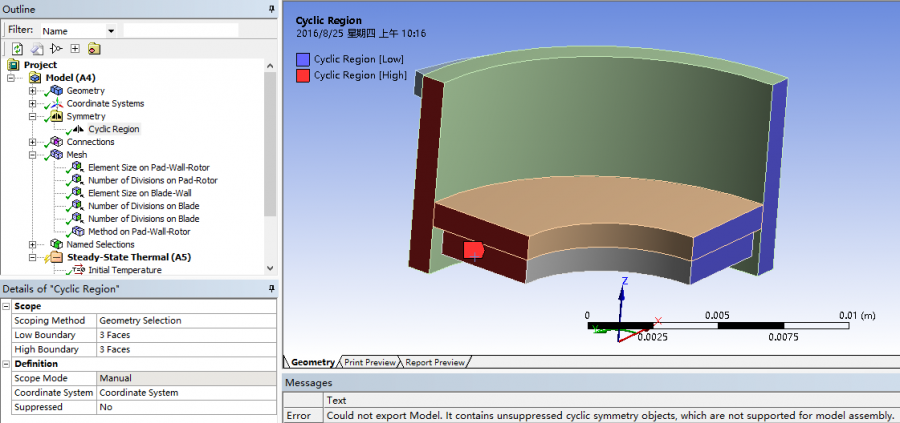Click the icon of Element Size on Blade-Wall
The height and width of the screenshot is (423, 900).
point(78,193)
